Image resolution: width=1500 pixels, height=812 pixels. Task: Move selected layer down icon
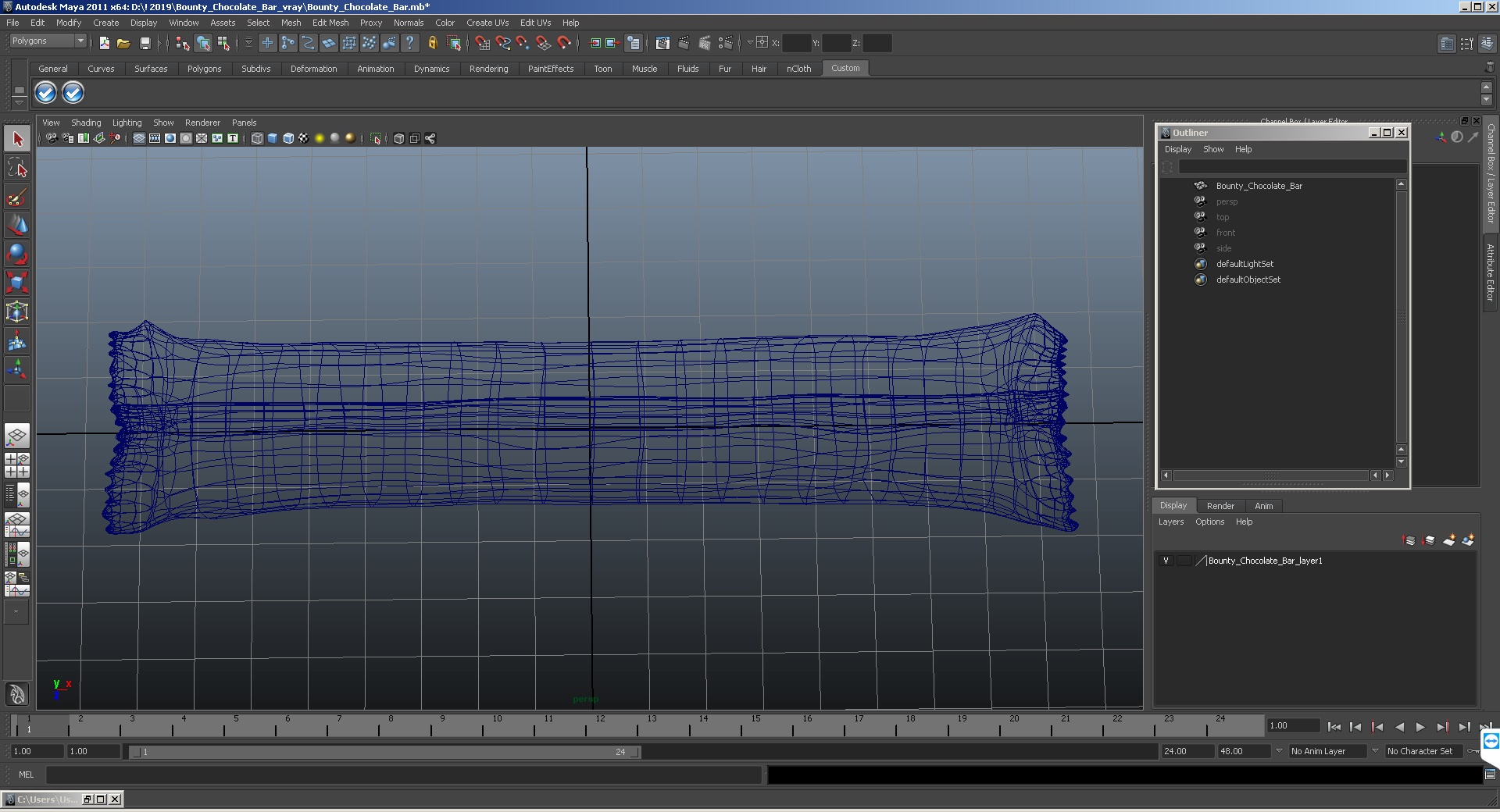pos(1429,540)
